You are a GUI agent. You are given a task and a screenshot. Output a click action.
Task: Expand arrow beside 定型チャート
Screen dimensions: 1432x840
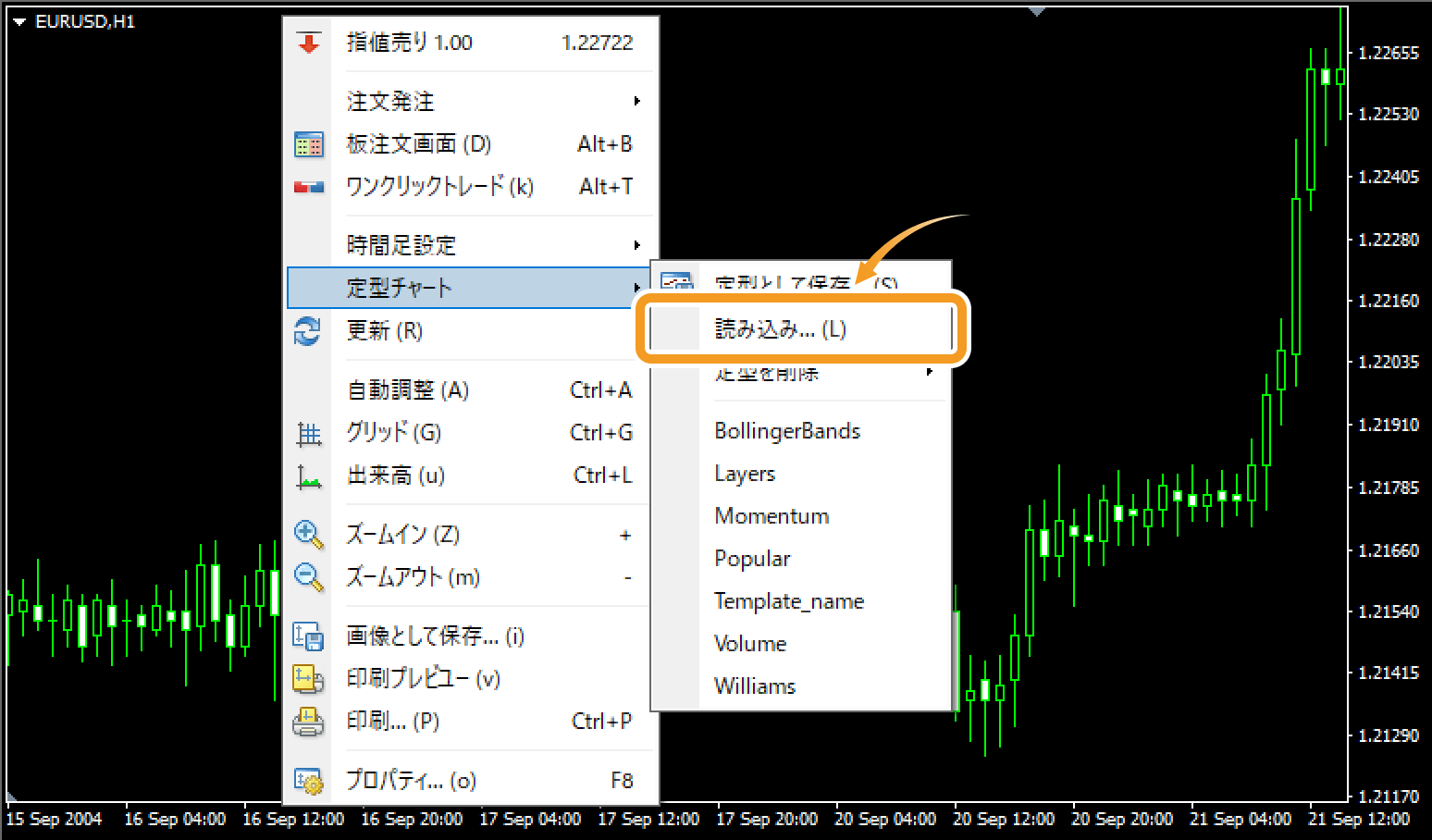coord(637,288)
